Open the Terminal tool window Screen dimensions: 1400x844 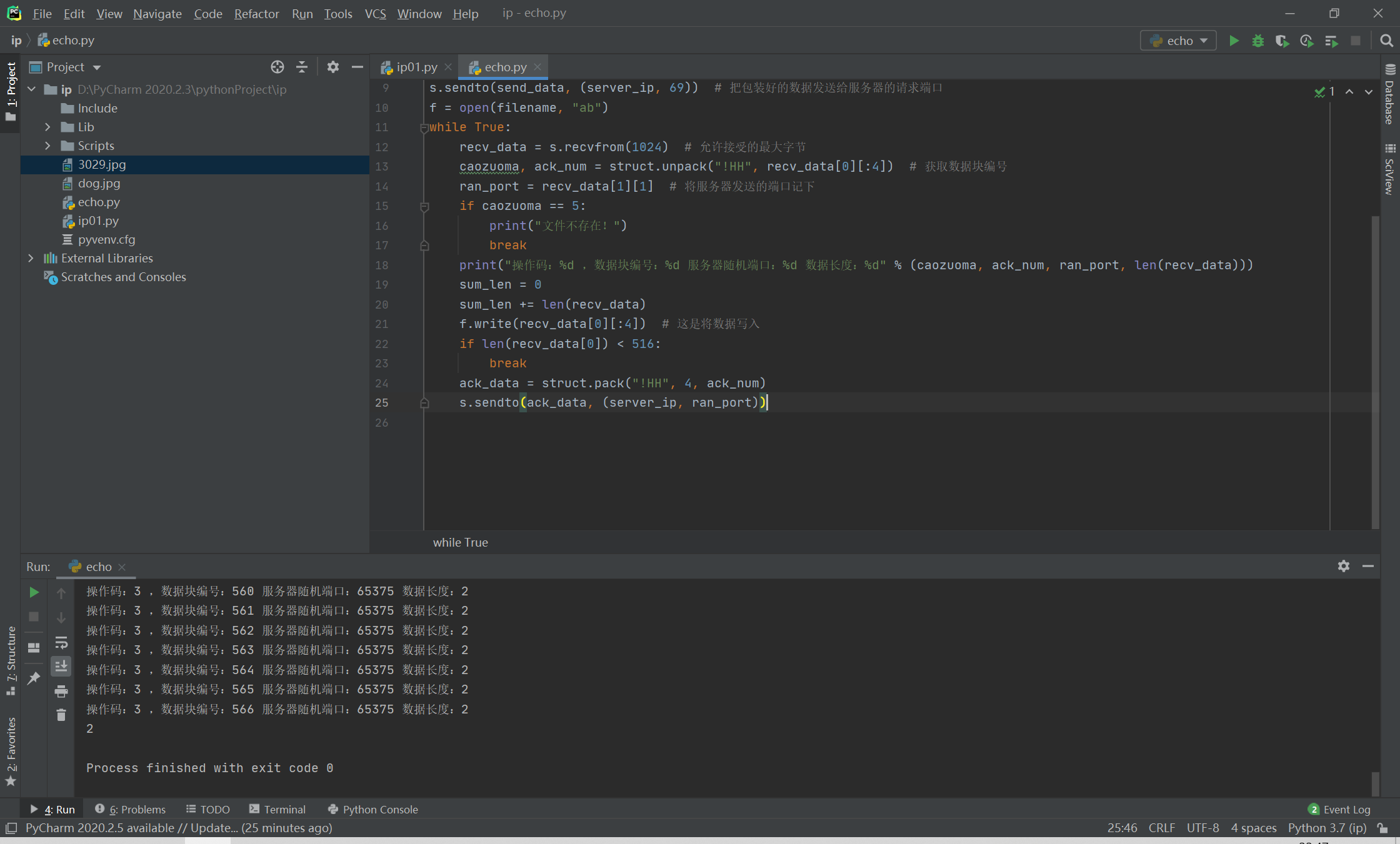click(277, 809)
